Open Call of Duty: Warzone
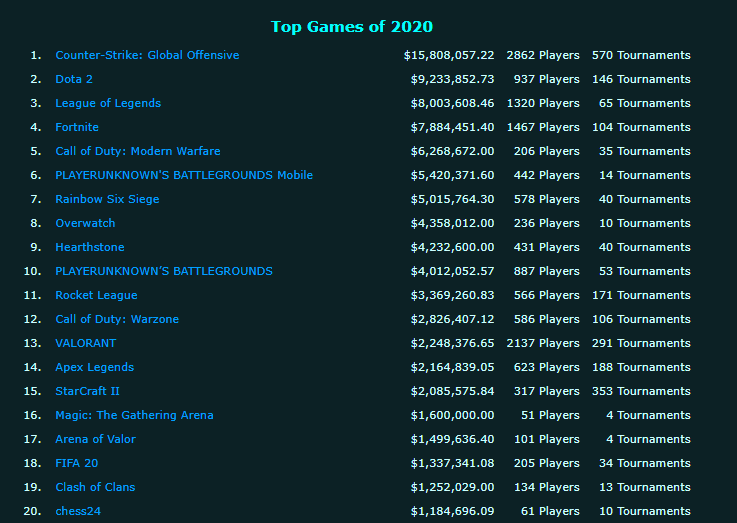The image size is (737, 523). coord(117,319)
